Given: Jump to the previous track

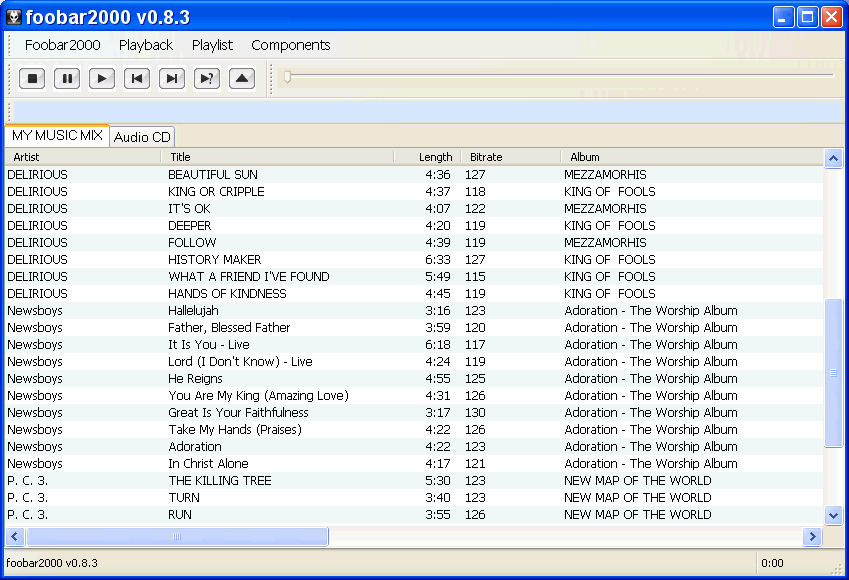Looking at the screenshot, I should click(137, 79).
